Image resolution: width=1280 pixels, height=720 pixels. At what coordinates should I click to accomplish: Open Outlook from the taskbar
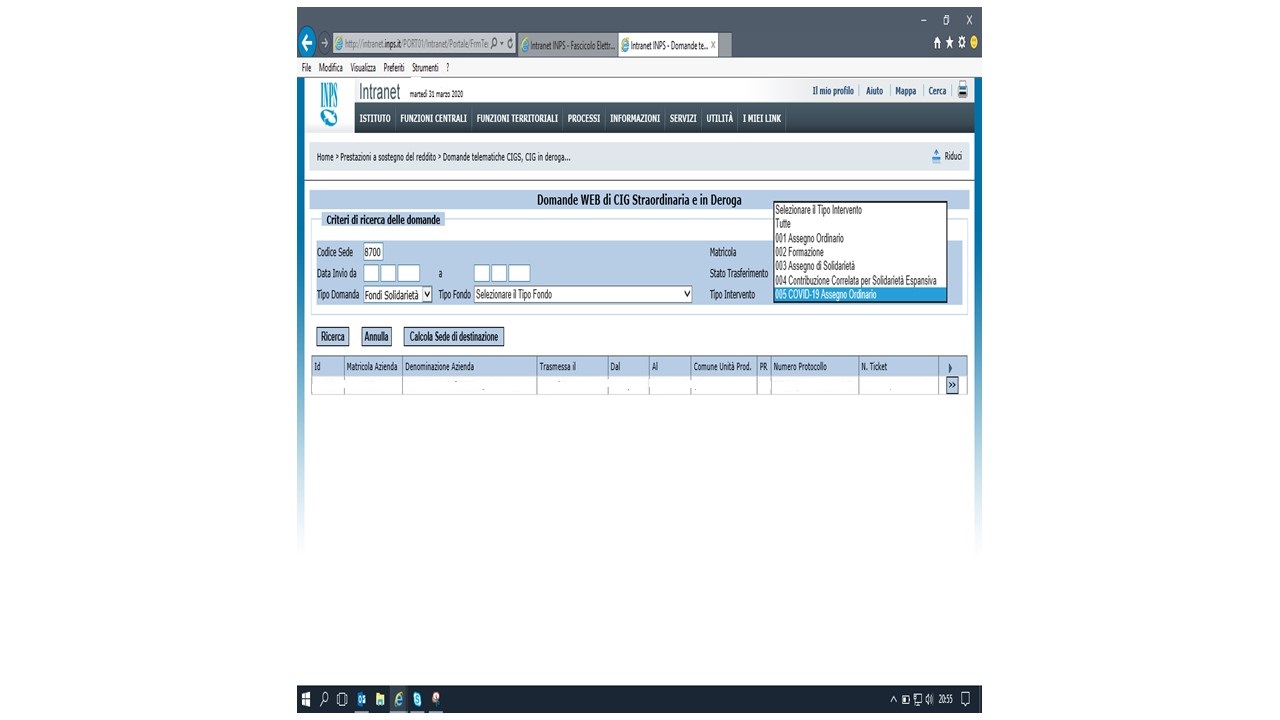[x=362, y=699]
